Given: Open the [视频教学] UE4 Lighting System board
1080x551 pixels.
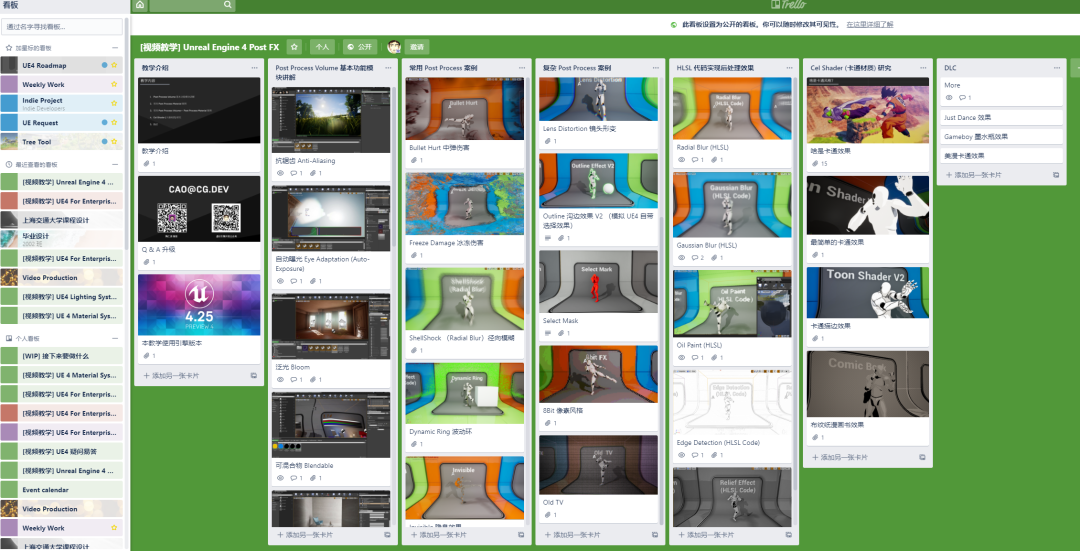Looking at the screenshot, I should click(62, 297).
